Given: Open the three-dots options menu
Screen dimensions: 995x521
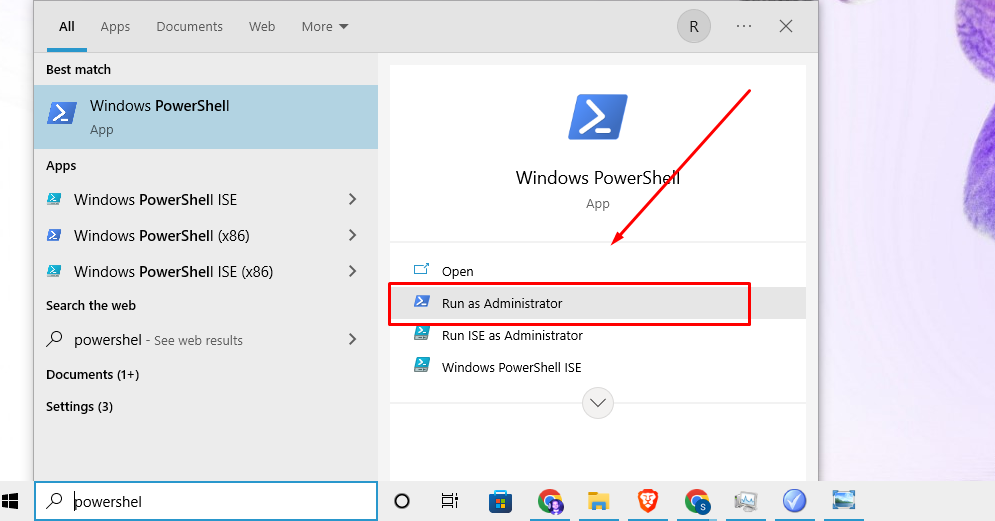Looking at the screenshot, I should (744, 27).
